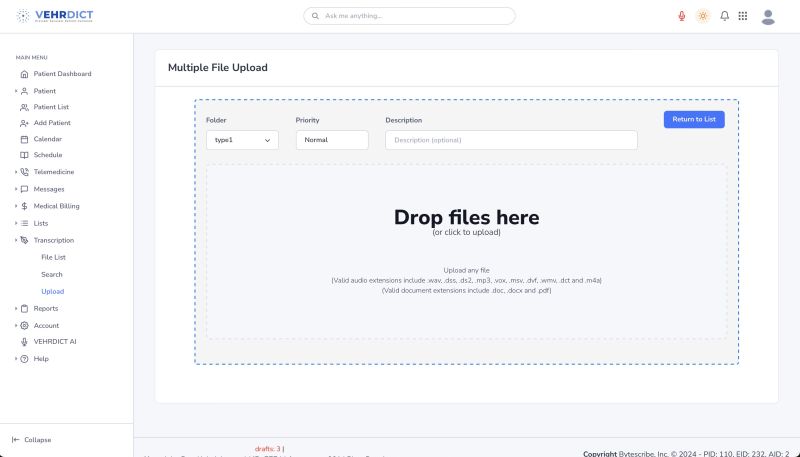Open Transcription File List
The image size is (800, 457).
[x=54, y=258]
